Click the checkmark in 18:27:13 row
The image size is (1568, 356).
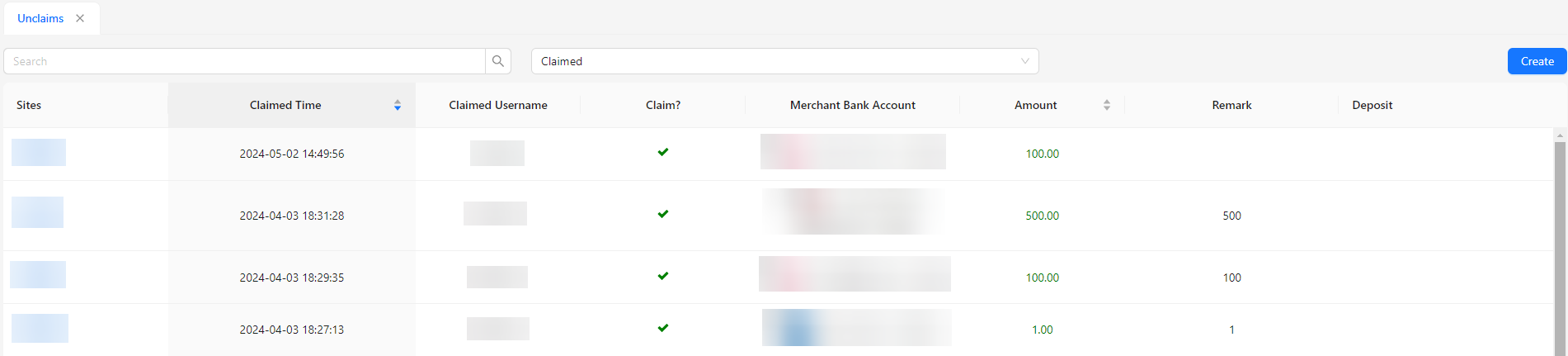[x=663, y=328]
